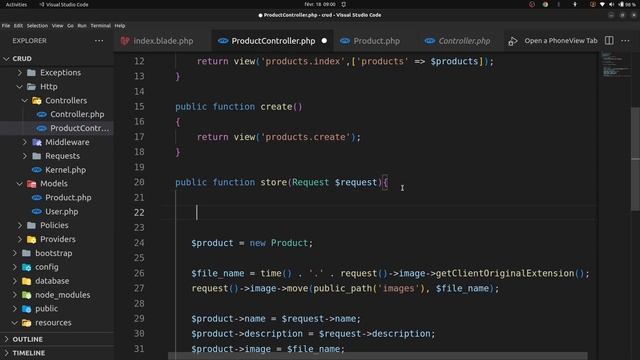
Task: Click the horizontal scrollbar at editor bottom
Action: 378,356
